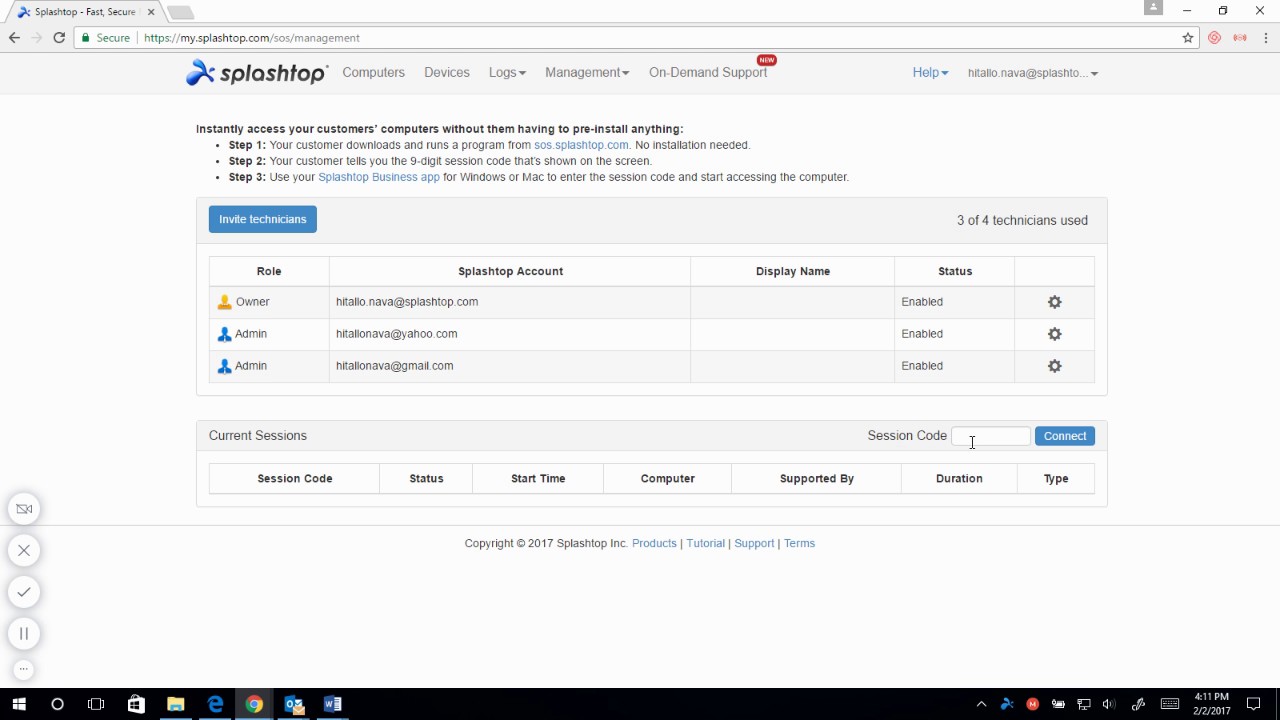
Task: Click the red swirl browser extension icon
Action: (1214, 38)
